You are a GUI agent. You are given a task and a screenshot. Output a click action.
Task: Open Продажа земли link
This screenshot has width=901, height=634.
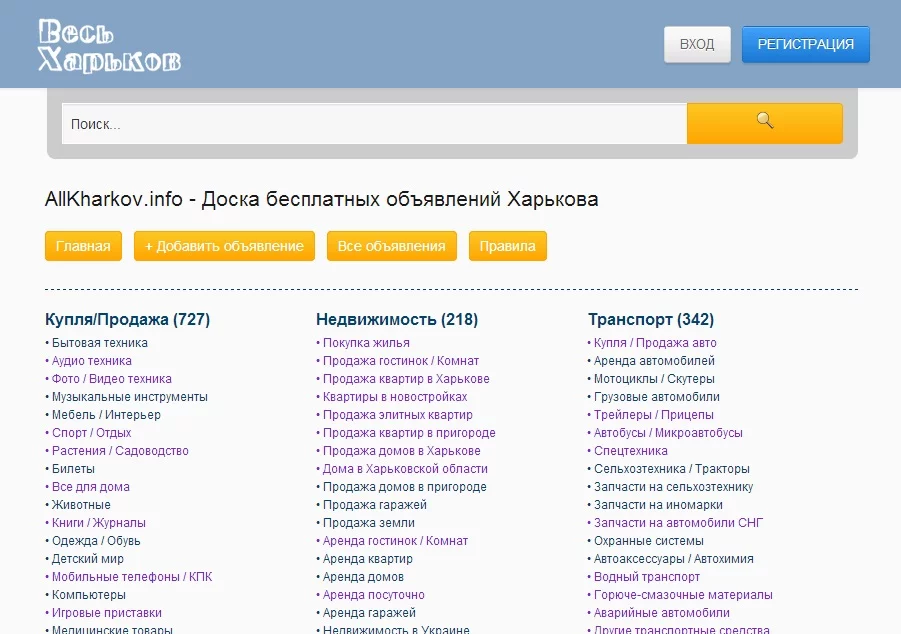point(369,522)
